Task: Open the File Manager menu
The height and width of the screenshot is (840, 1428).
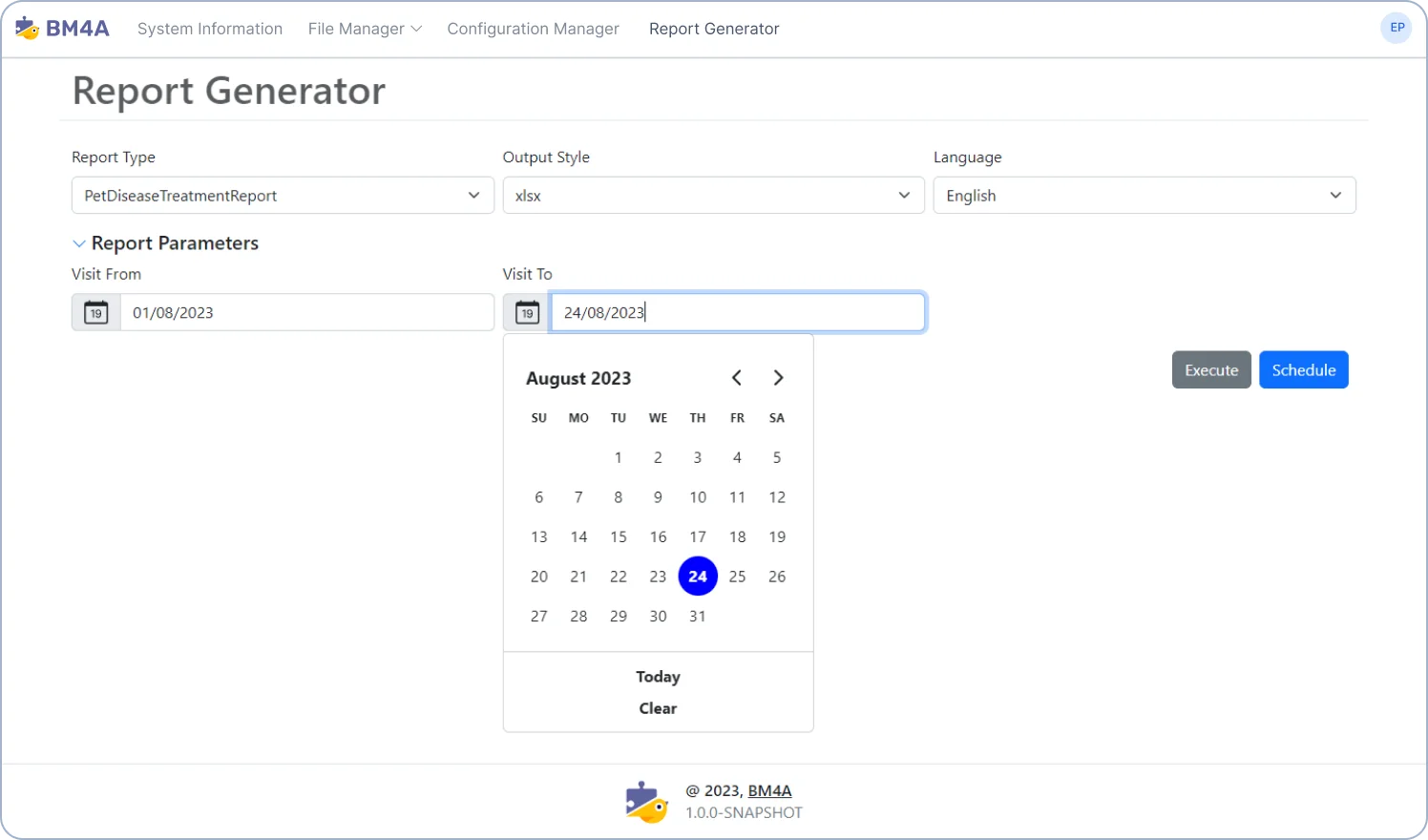Action: (x=365, y=29)
